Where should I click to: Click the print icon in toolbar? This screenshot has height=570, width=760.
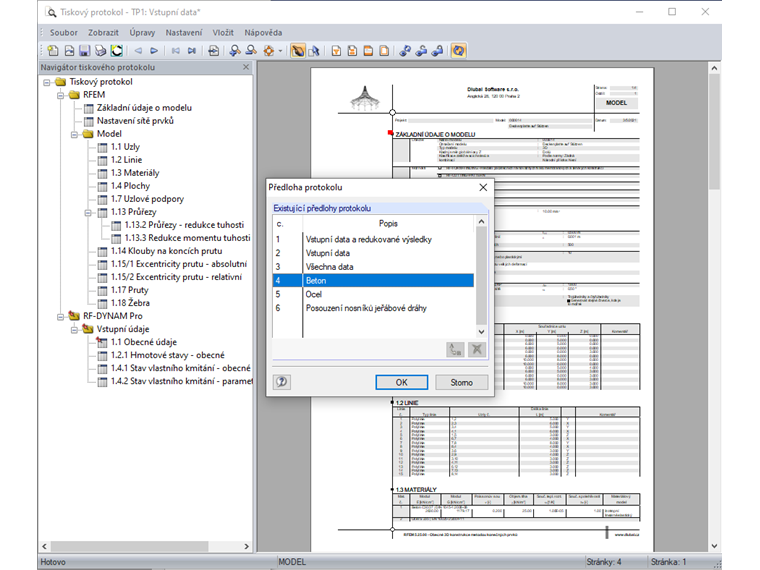point(100,50)
